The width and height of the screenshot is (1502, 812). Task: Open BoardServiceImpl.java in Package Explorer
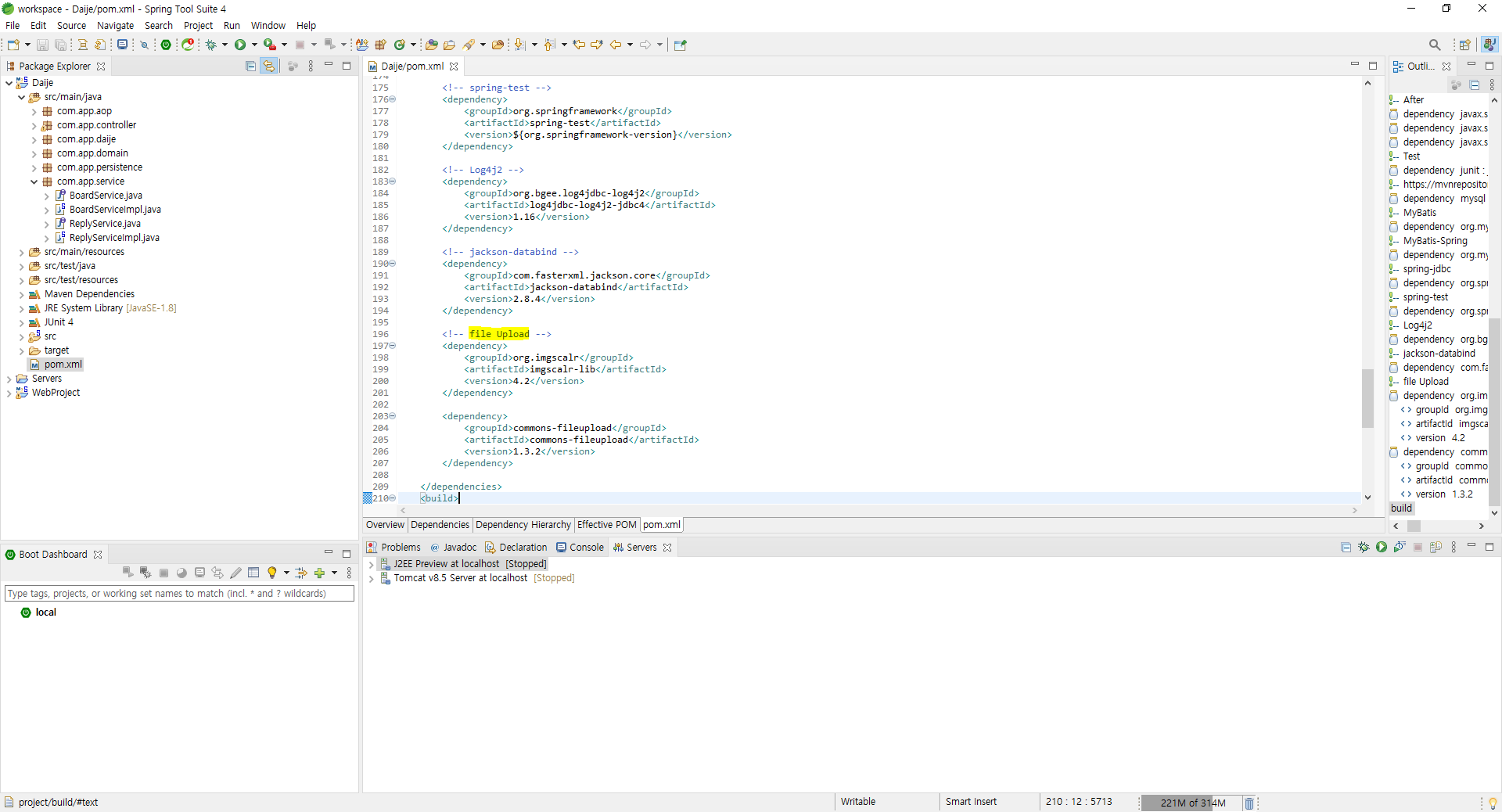pyautogui.click(x=115, y=210)
